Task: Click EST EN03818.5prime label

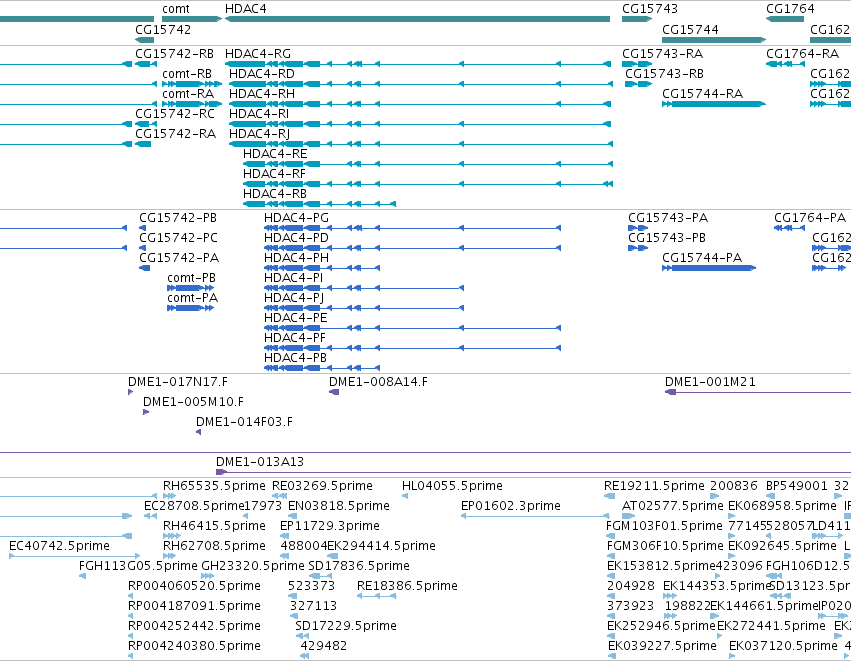Action: coord(339,506)
